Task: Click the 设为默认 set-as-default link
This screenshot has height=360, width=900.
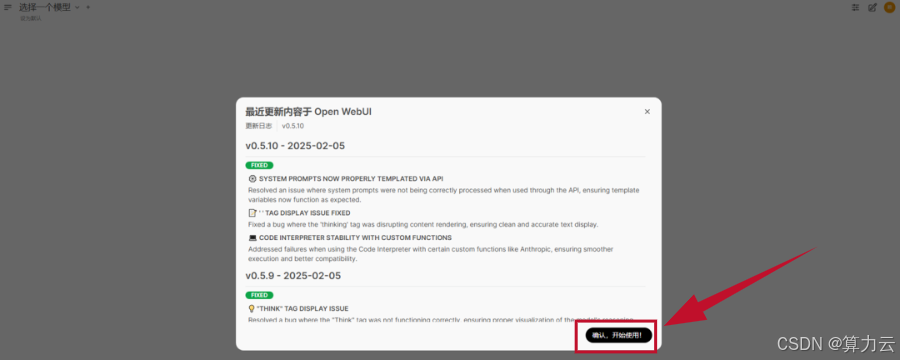Action: tap(31, 18)
